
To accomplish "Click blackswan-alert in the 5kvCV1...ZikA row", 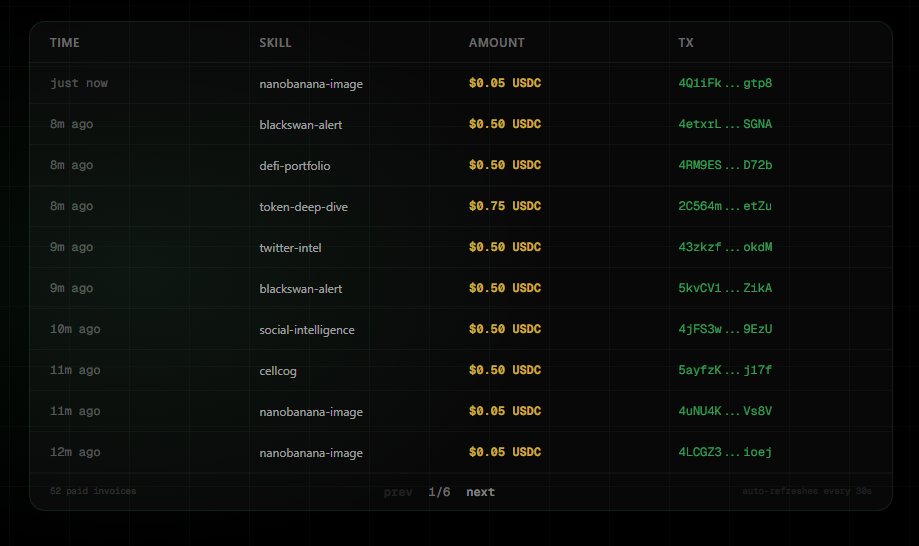I will [301, 289].
